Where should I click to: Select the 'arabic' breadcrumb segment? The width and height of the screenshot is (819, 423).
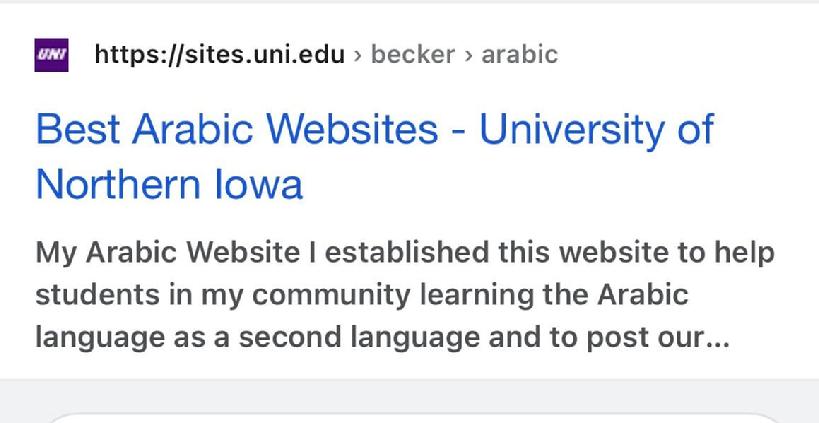pos(520,54)
